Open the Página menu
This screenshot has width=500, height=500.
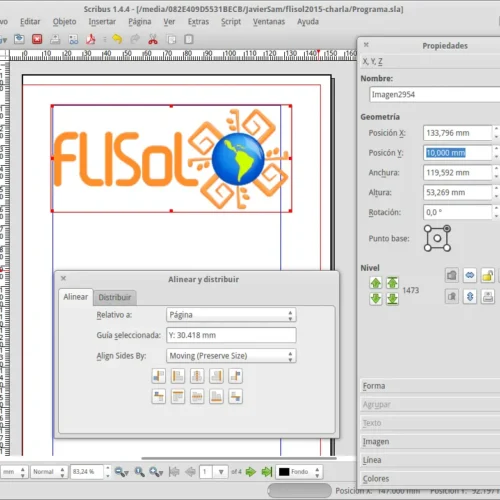[x=140, y=22]
